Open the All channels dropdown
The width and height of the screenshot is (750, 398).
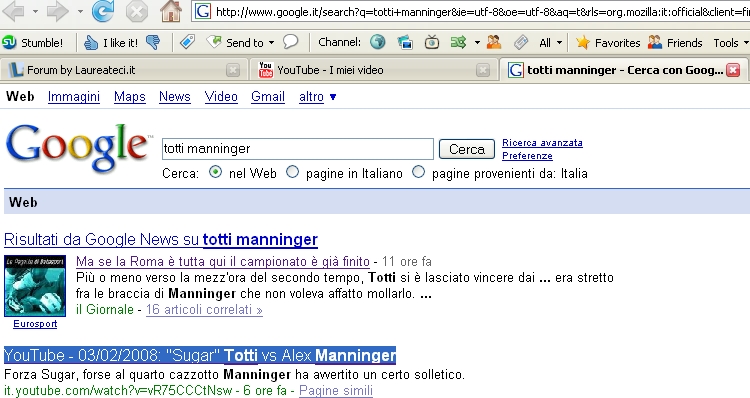(x=551, y=43)
